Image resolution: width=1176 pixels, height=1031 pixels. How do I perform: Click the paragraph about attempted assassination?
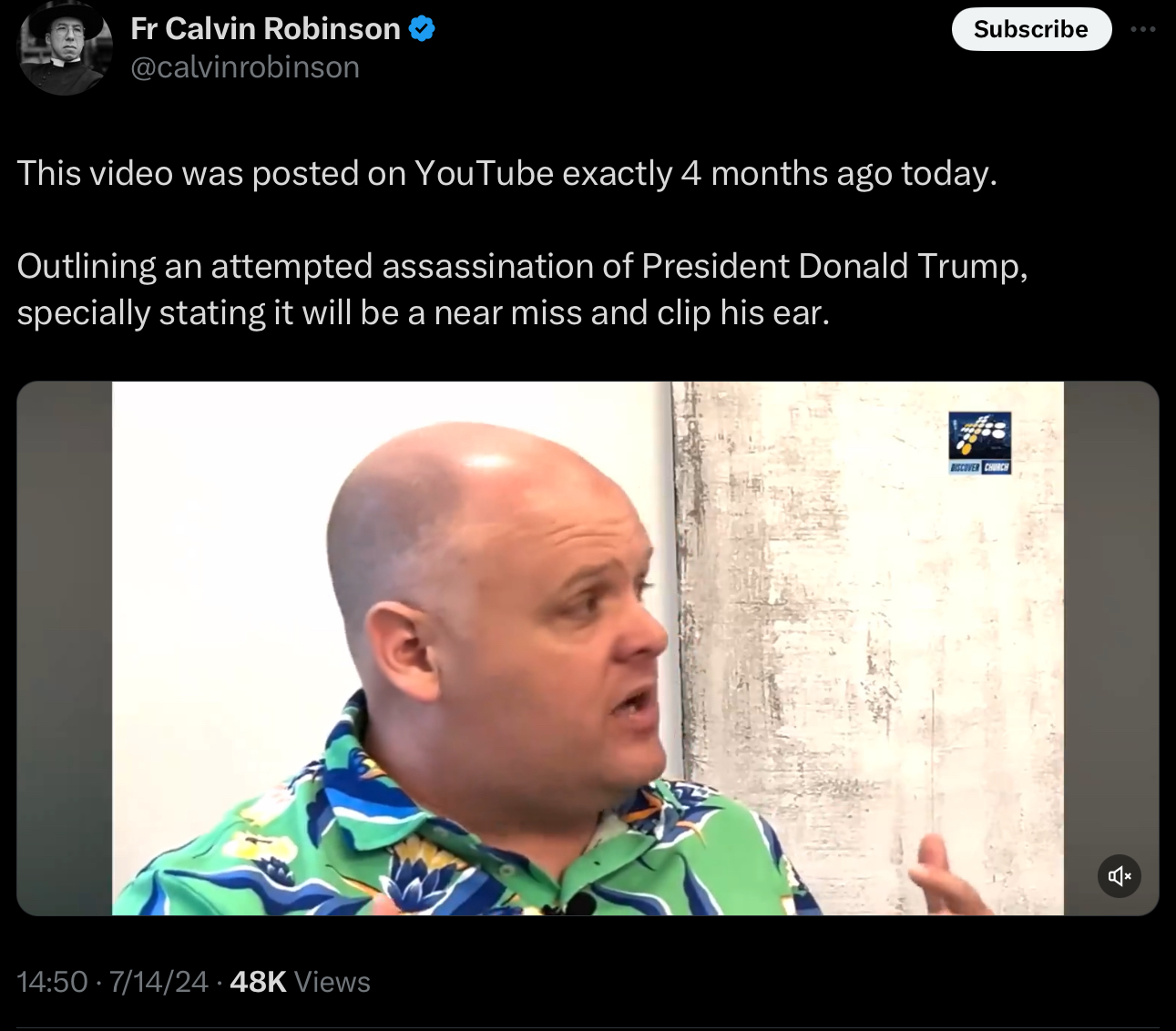pos(522,289)
